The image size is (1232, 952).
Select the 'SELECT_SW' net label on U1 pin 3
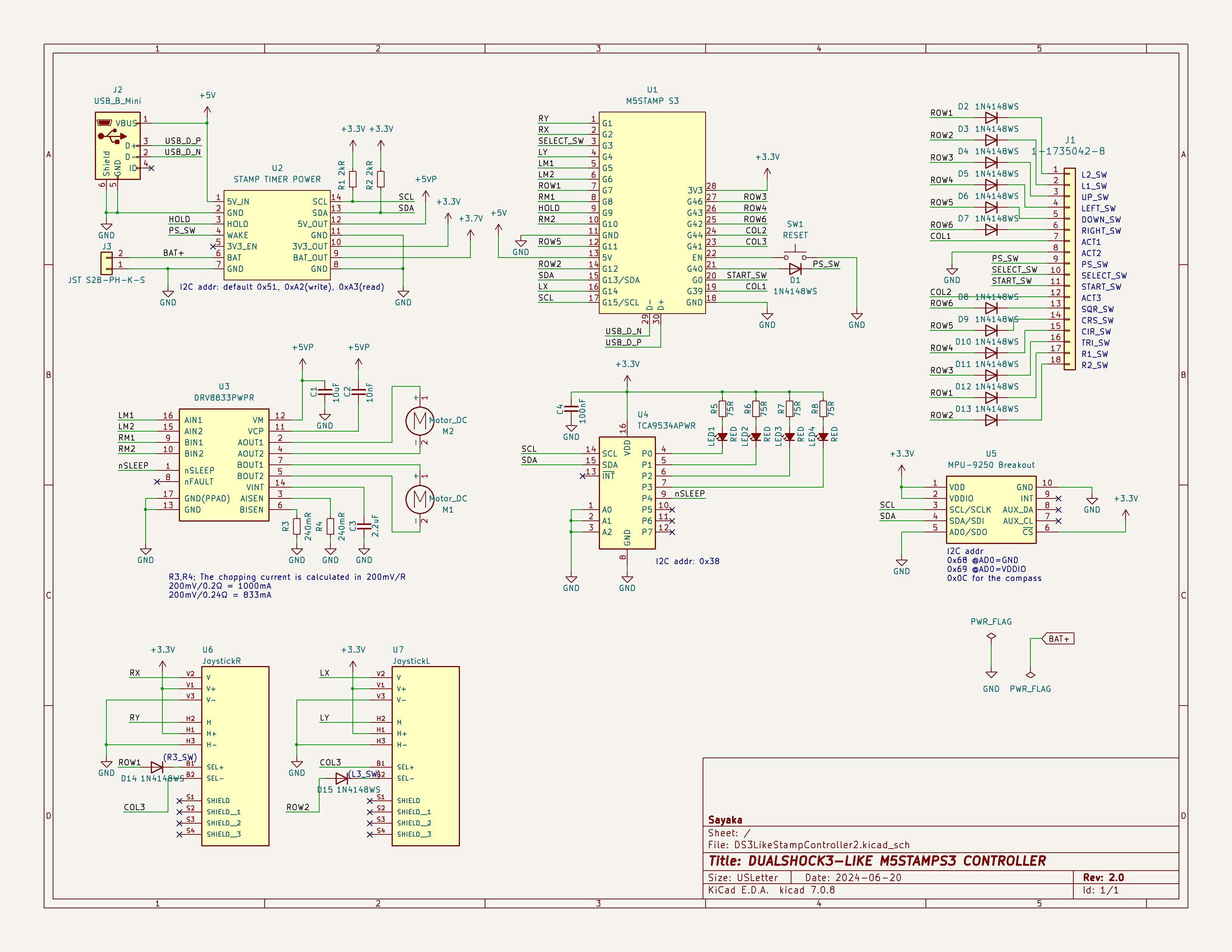pyautogui.click(x=561, y=140)
